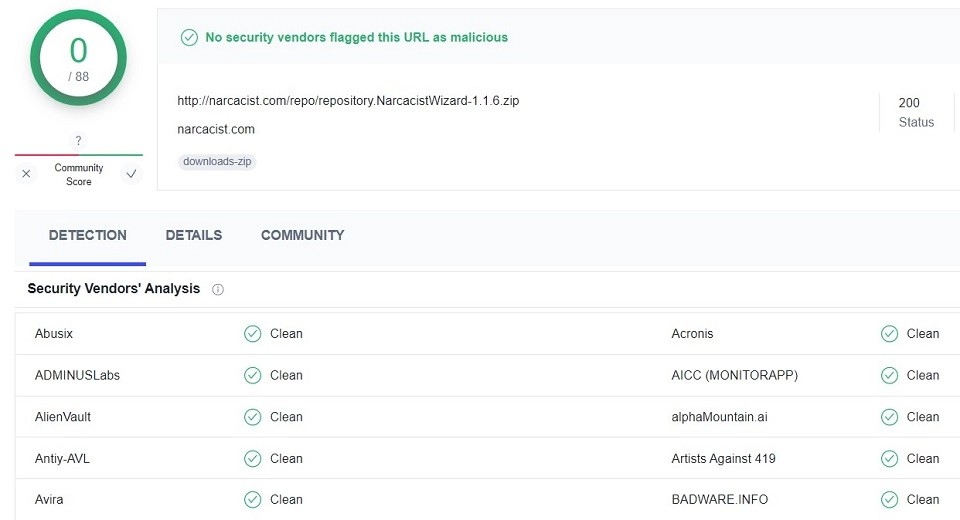Select the Abusix vendor name
The width and height of the screenshot is (960, 520).
[54, 334]
